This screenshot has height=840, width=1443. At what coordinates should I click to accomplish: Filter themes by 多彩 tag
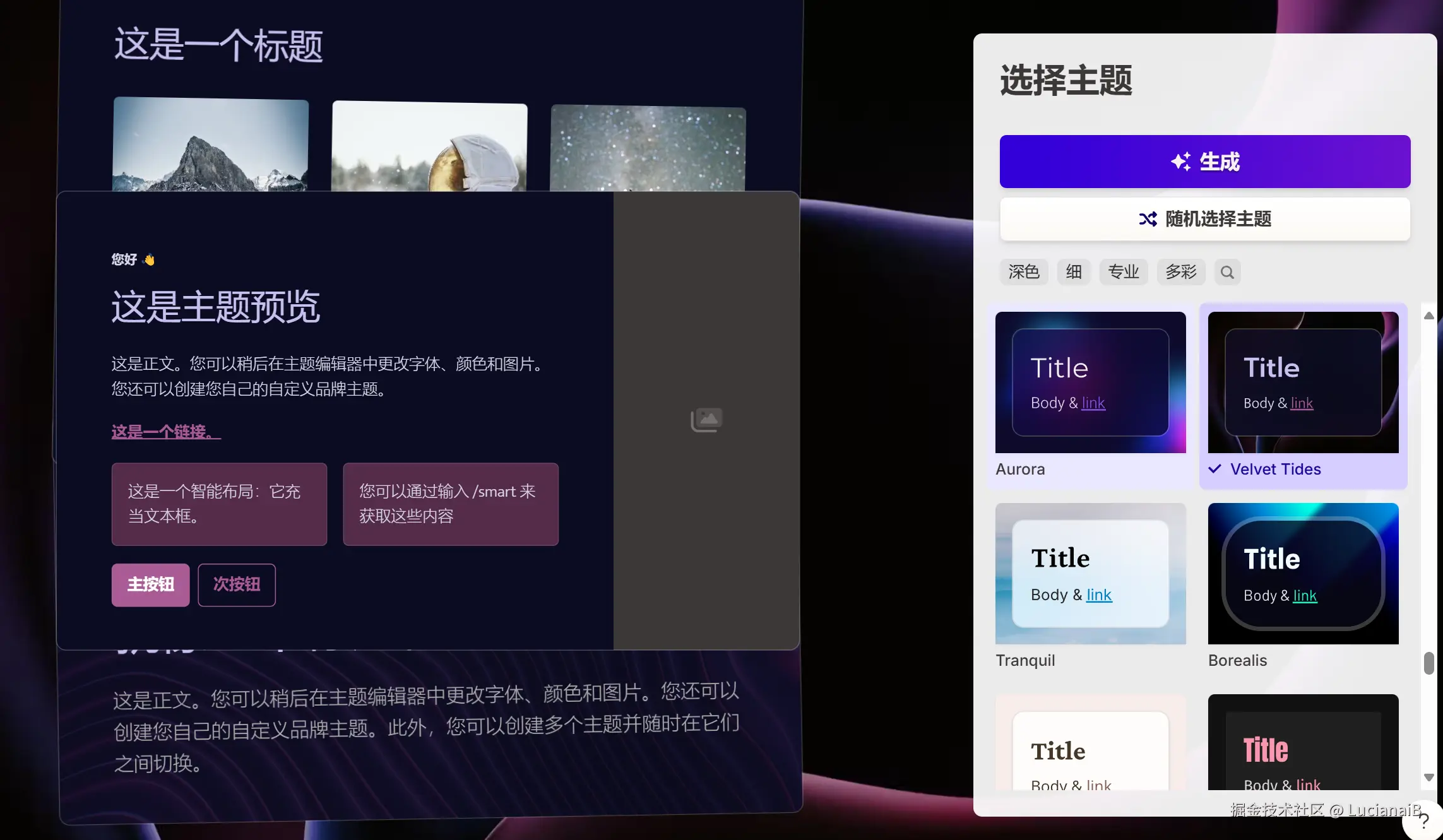1180,272
